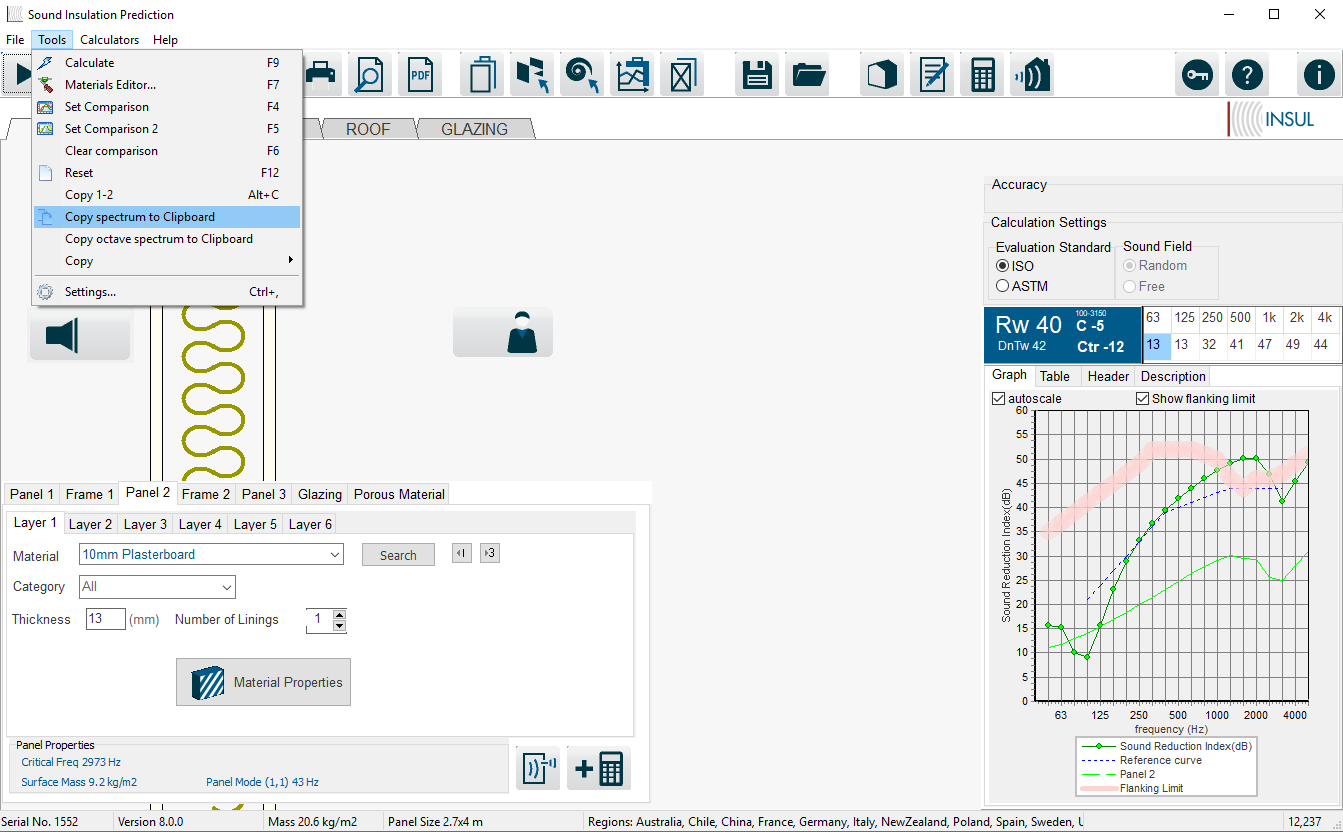Image resolution: width=1343 pixels, height=832 pixels.
Task: Click the next layer arrow button
Action: tap(489, 553)
